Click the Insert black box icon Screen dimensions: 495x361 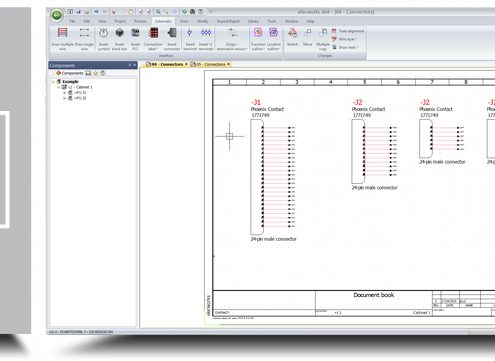click(119, 39)
